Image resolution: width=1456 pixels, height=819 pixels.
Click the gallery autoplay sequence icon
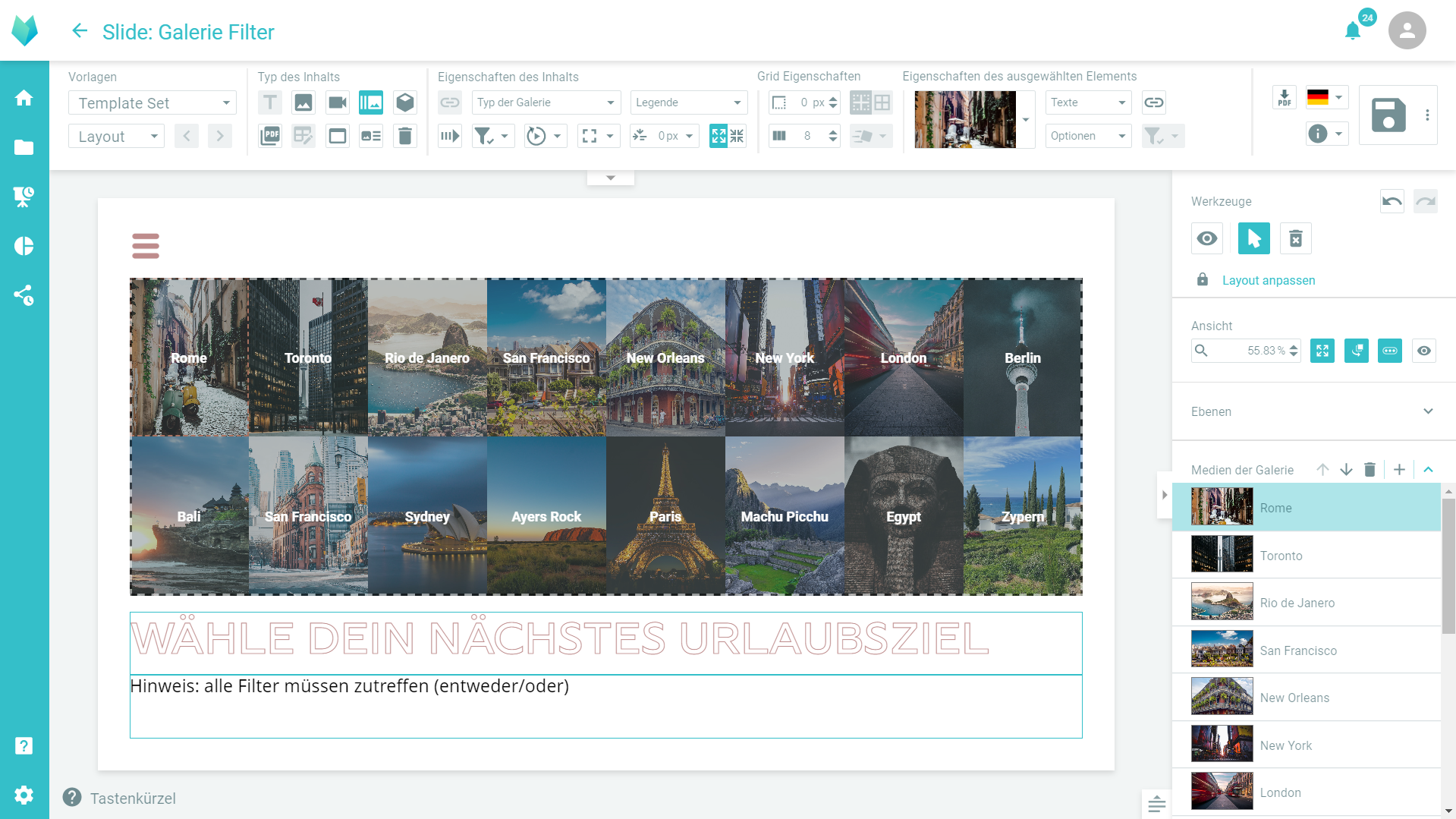pos(450,136)
